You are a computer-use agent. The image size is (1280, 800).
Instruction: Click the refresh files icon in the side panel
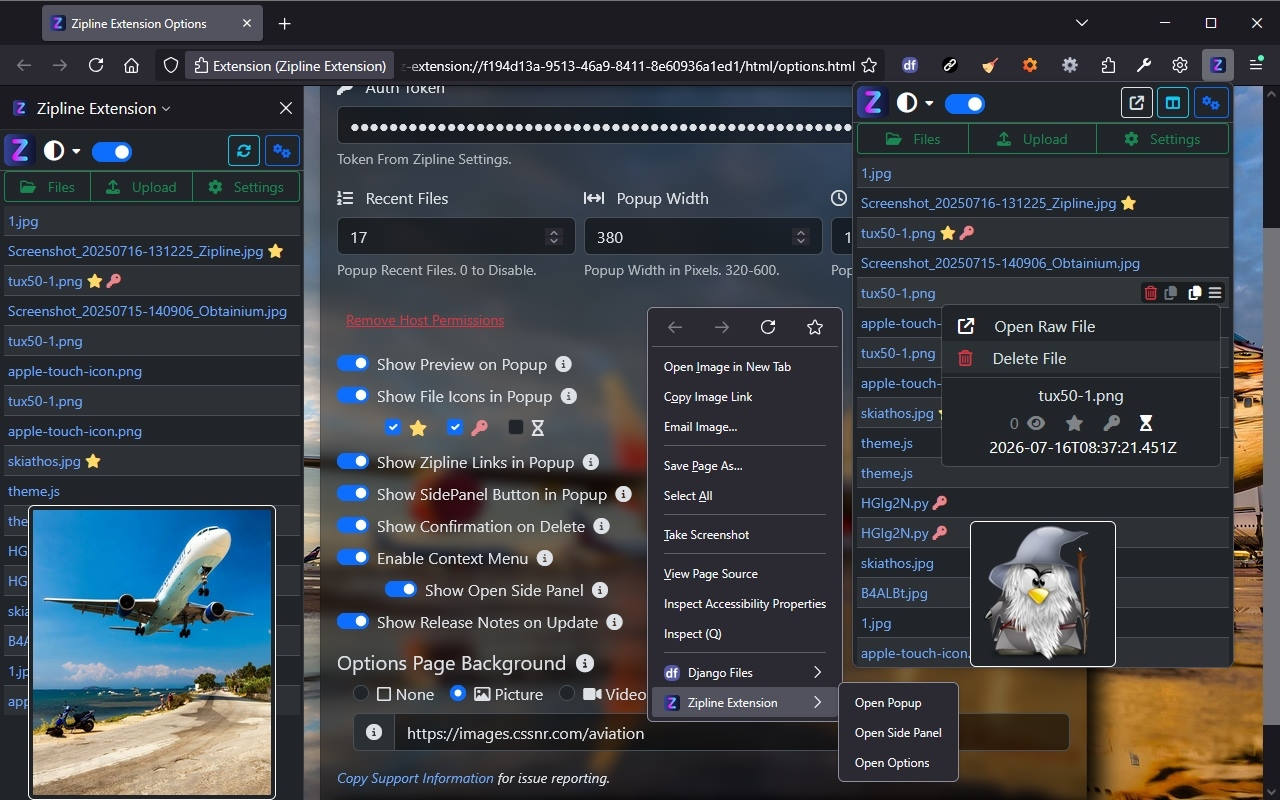(x=244, y=151)
